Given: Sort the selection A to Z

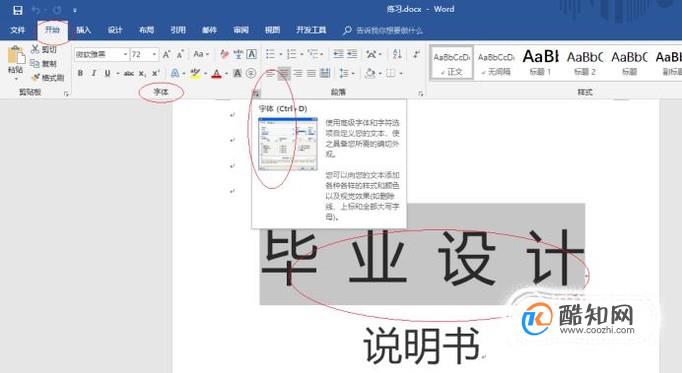Looking at the screenshot, I should tap(397, 54).
